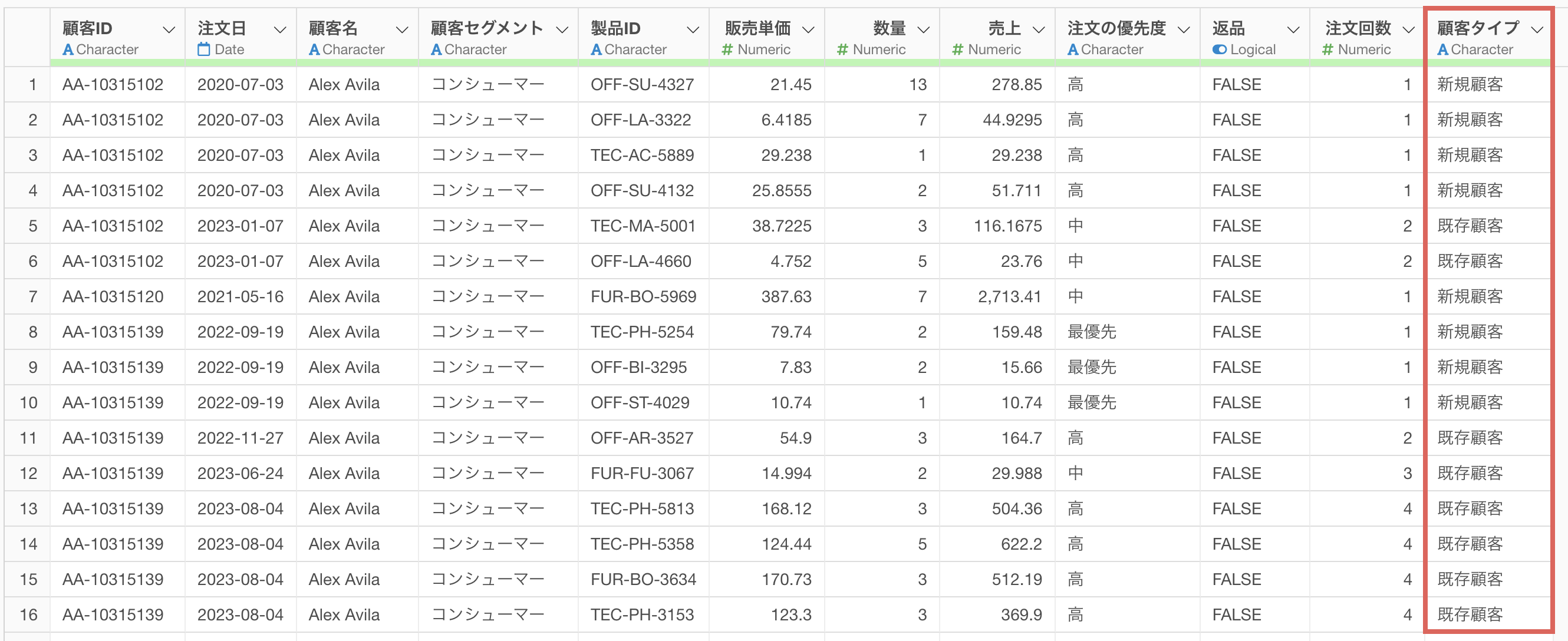Screen dimensions: 1568x641
Task: Click the Character type icon under 製品ID
Action: point(597,50)
